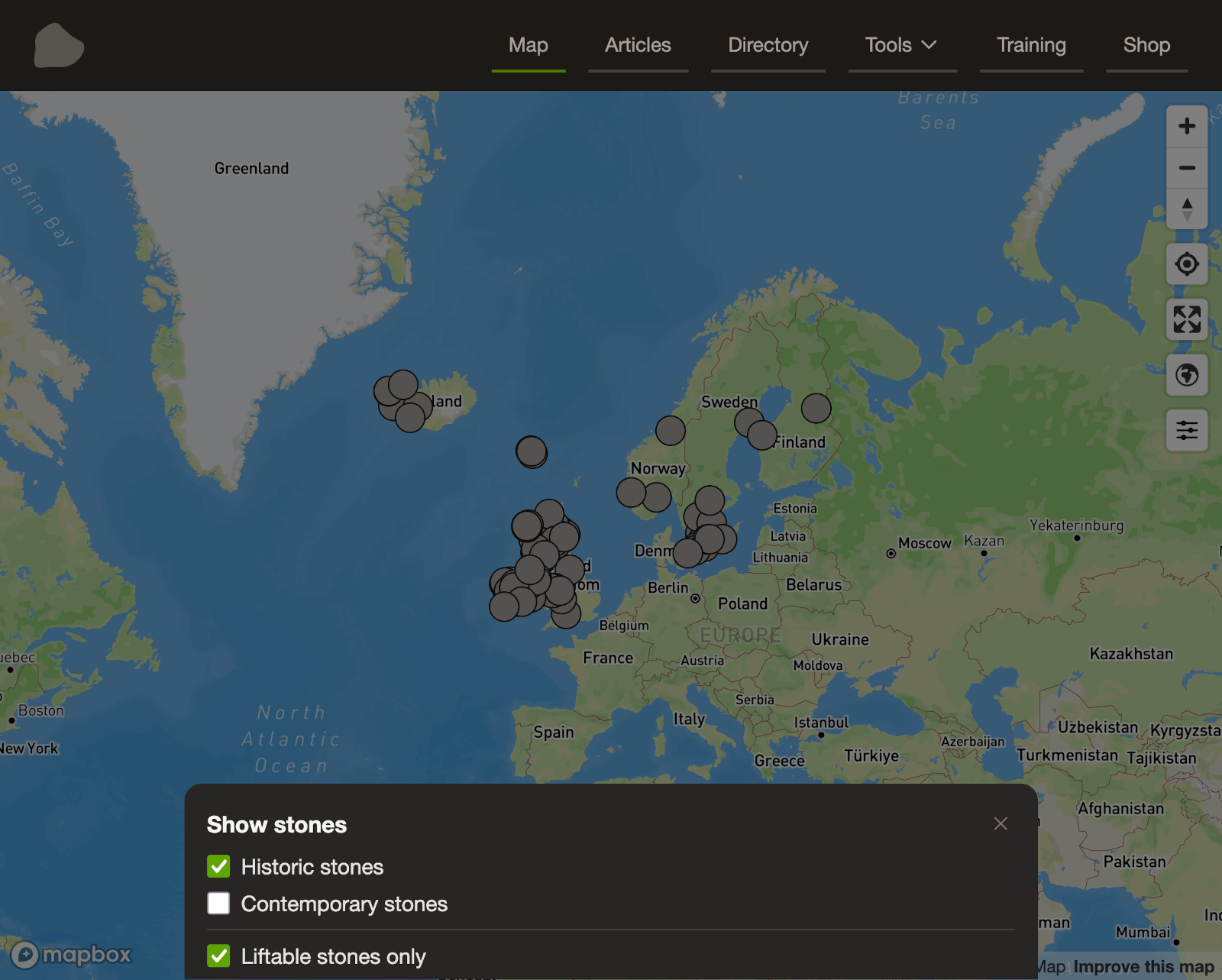
Task: Expand the Tools dropdown
Action: coord(902,45)
